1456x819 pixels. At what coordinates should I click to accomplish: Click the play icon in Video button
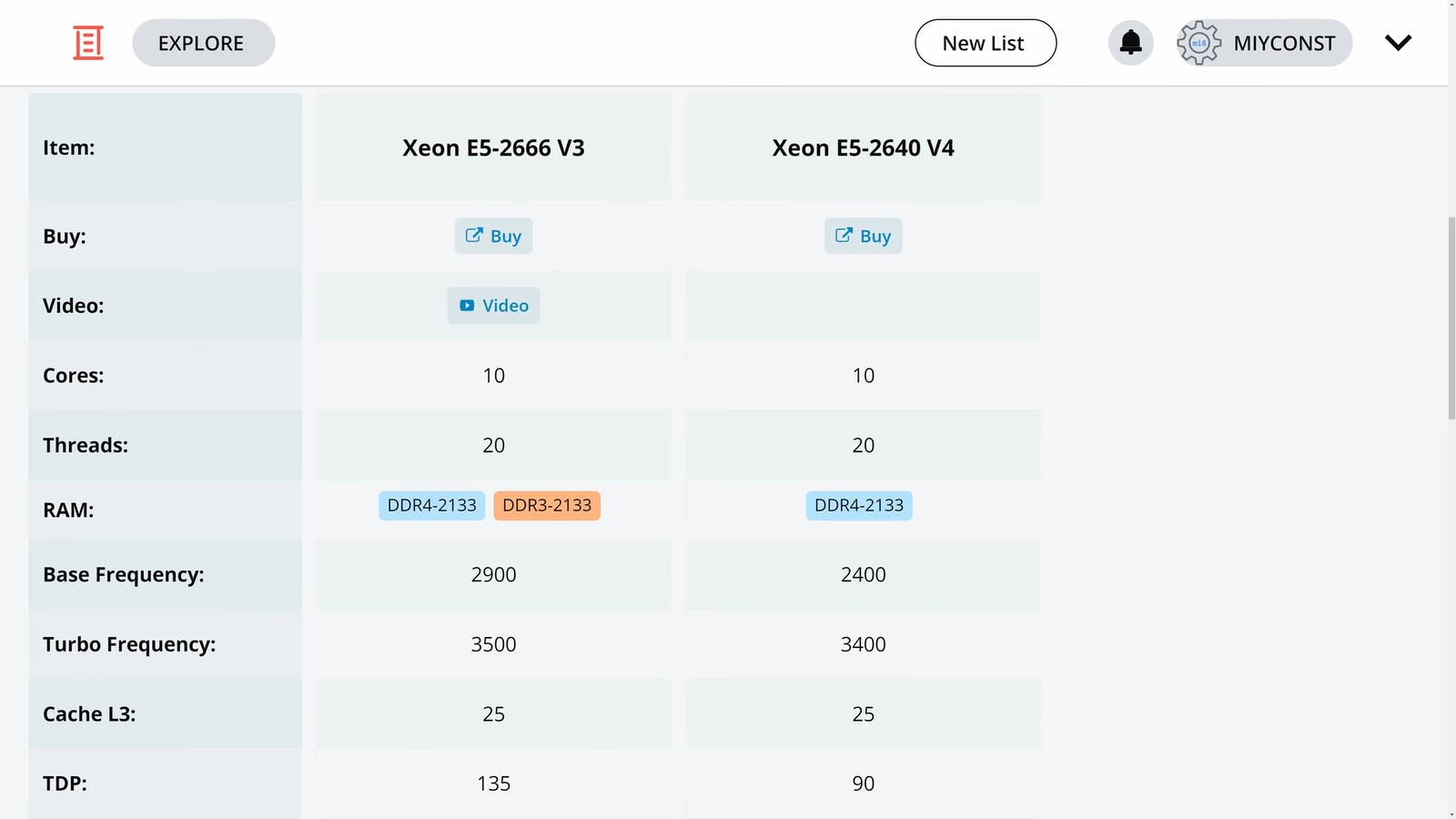(x=467, y=306)
